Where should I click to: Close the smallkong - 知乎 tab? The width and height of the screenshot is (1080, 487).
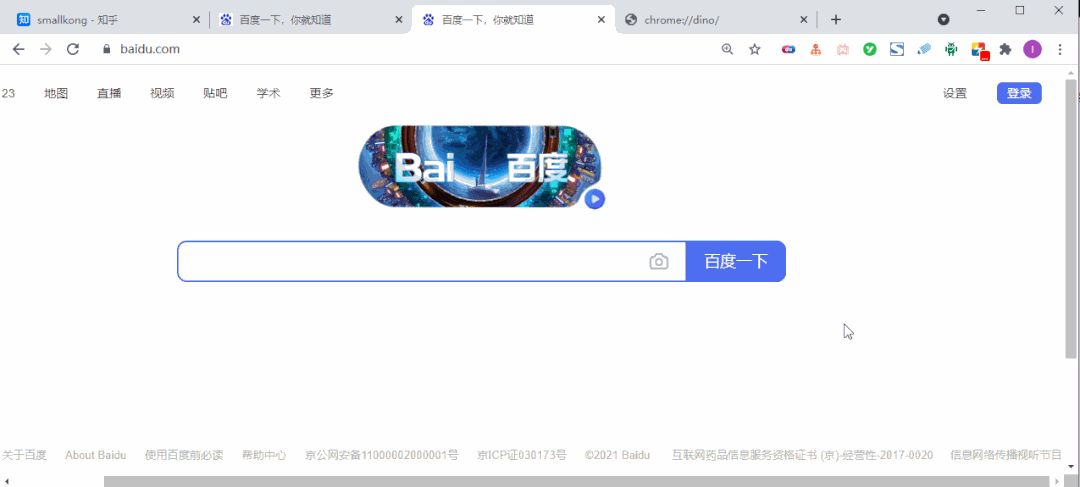pyautogui.click(x=196, y=20)
